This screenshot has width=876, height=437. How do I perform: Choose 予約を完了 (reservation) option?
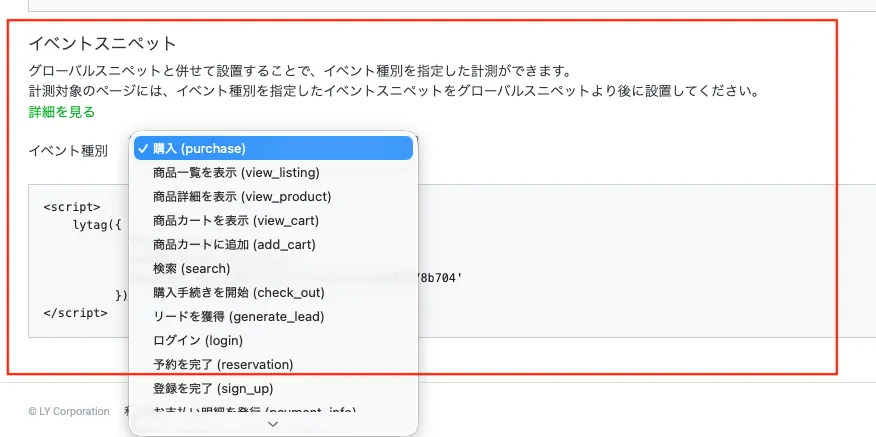[222, 364]
